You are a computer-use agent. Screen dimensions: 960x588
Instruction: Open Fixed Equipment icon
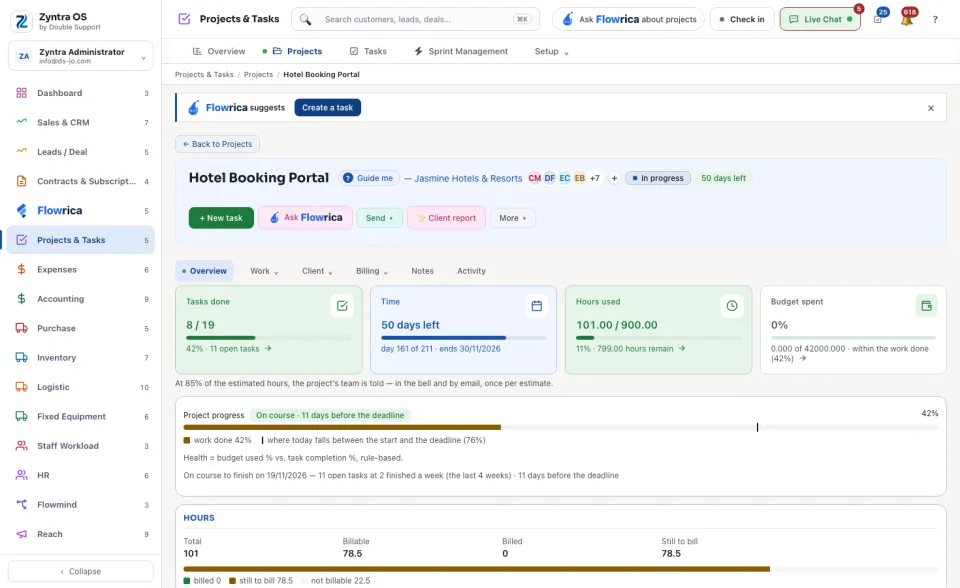(21, 416)
